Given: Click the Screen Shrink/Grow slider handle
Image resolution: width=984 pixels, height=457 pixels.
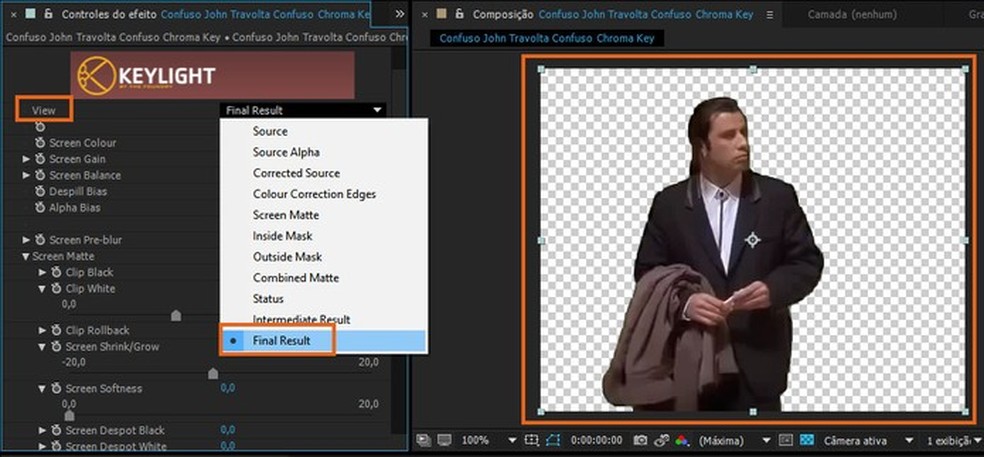Looking at the screenshot, I should tap(212, 374).
